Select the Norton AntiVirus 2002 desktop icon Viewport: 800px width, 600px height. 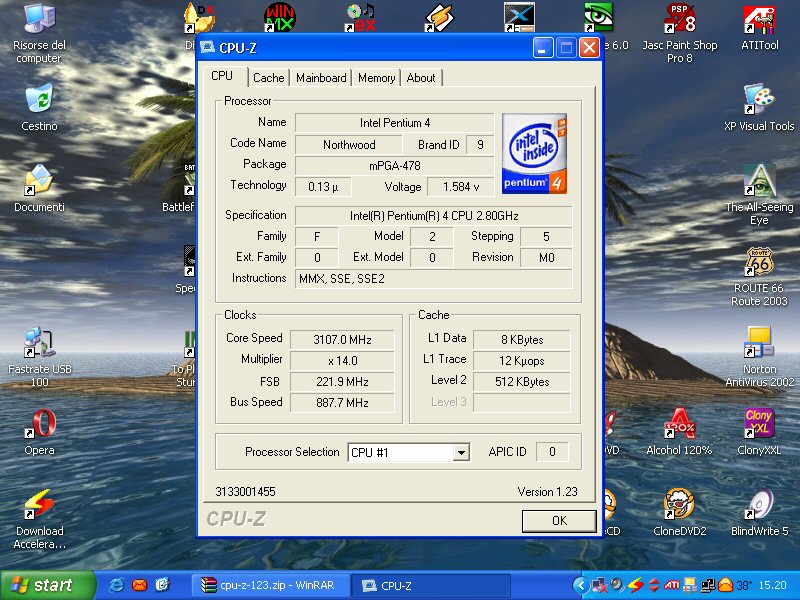pyautogui.click(x=759, y=357)
